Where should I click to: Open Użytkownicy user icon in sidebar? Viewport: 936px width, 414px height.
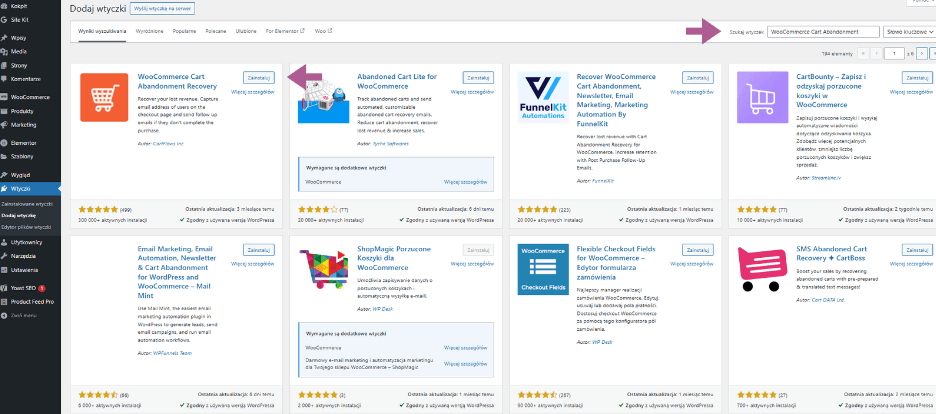coord(4,242)
